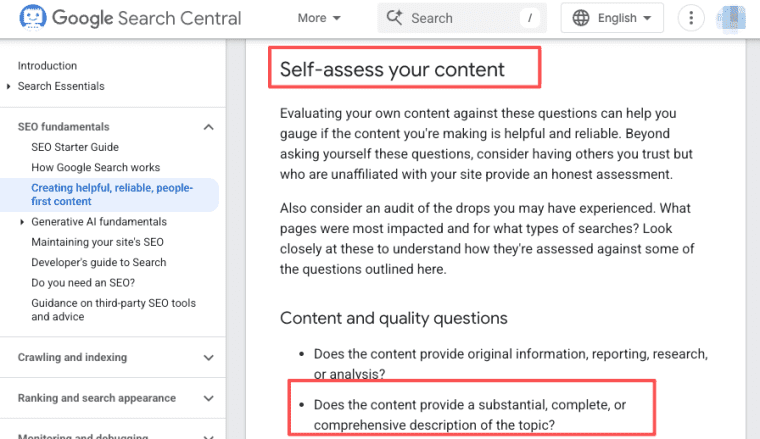Click Ranking and search appearance heading
This screenshot has width=760, height=439.
point(97,398)
